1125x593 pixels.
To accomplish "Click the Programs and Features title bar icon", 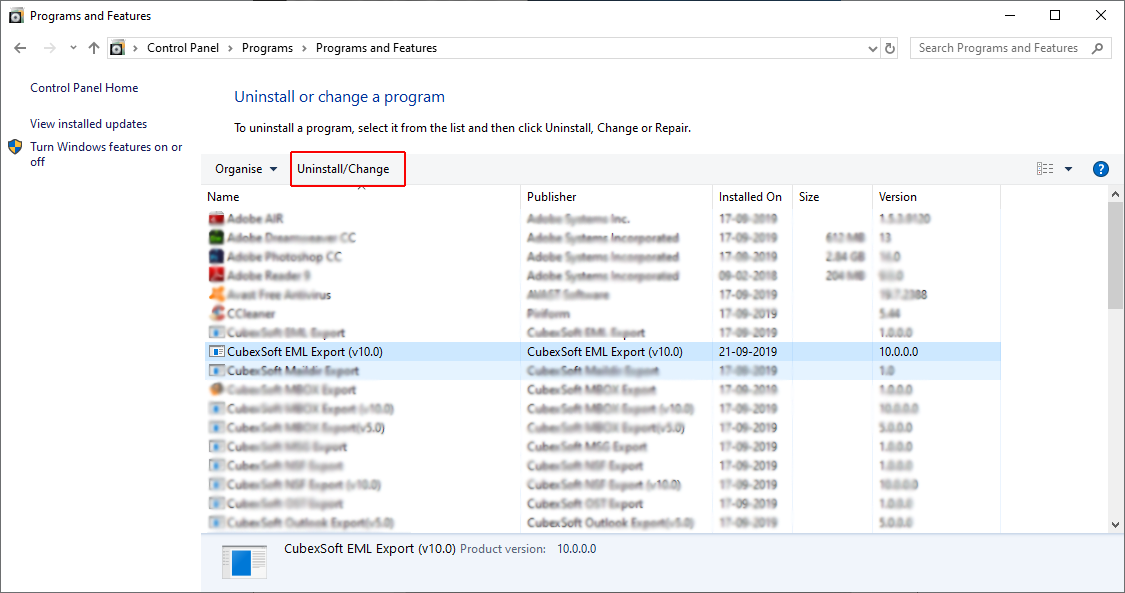I will (16, 16).
